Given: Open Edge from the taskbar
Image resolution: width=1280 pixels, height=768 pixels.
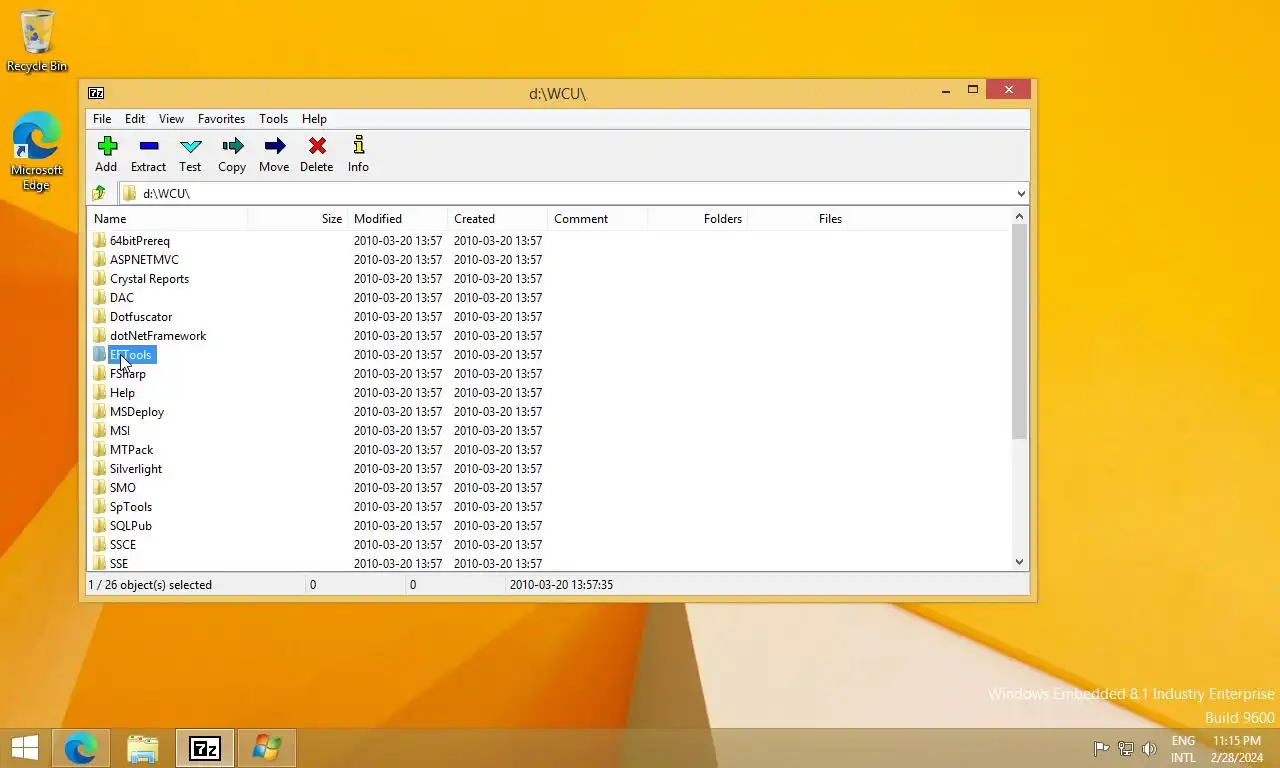Looking at the screenshot, I should pos(81,748).
